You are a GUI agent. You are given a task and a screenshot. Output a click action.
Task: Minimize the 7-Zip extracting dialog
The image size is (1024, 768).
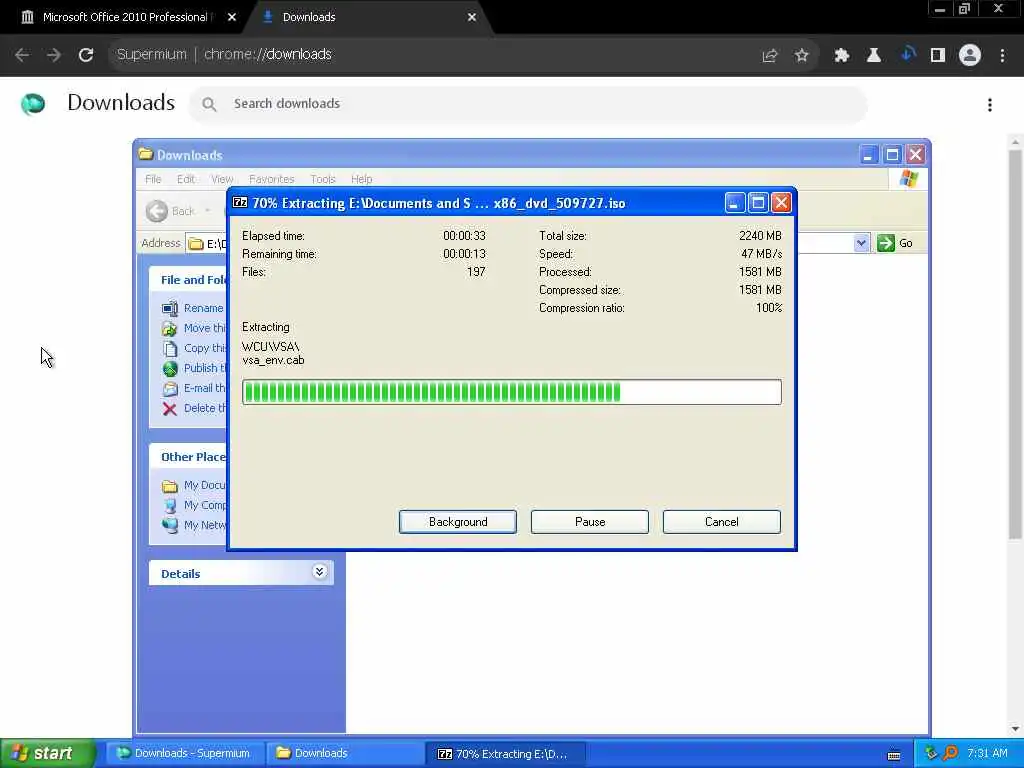point(734,203)
